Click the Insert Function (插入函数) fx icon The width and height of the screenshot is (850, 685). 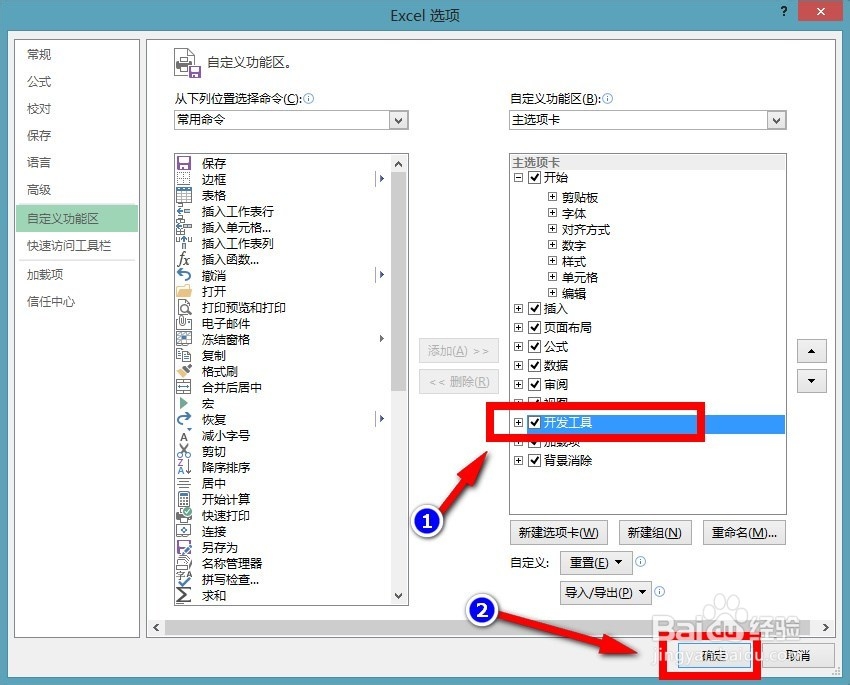coord(184,259)
